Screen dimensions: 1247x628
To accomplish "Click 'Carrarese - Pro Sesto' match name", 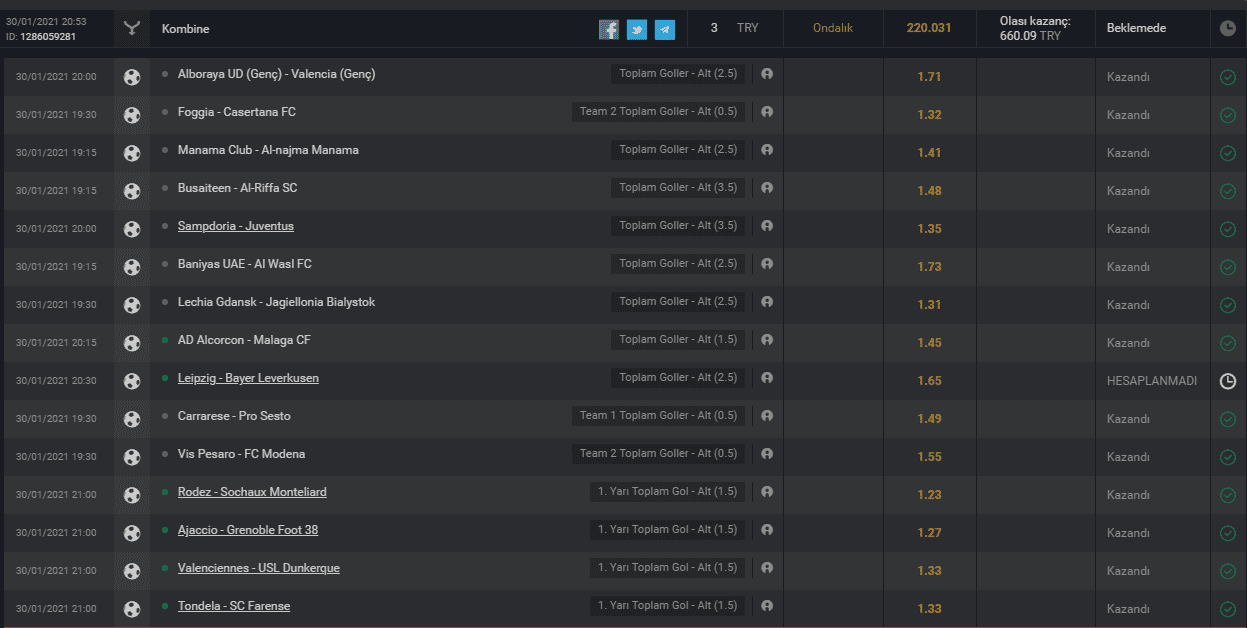I will (234, 416).
